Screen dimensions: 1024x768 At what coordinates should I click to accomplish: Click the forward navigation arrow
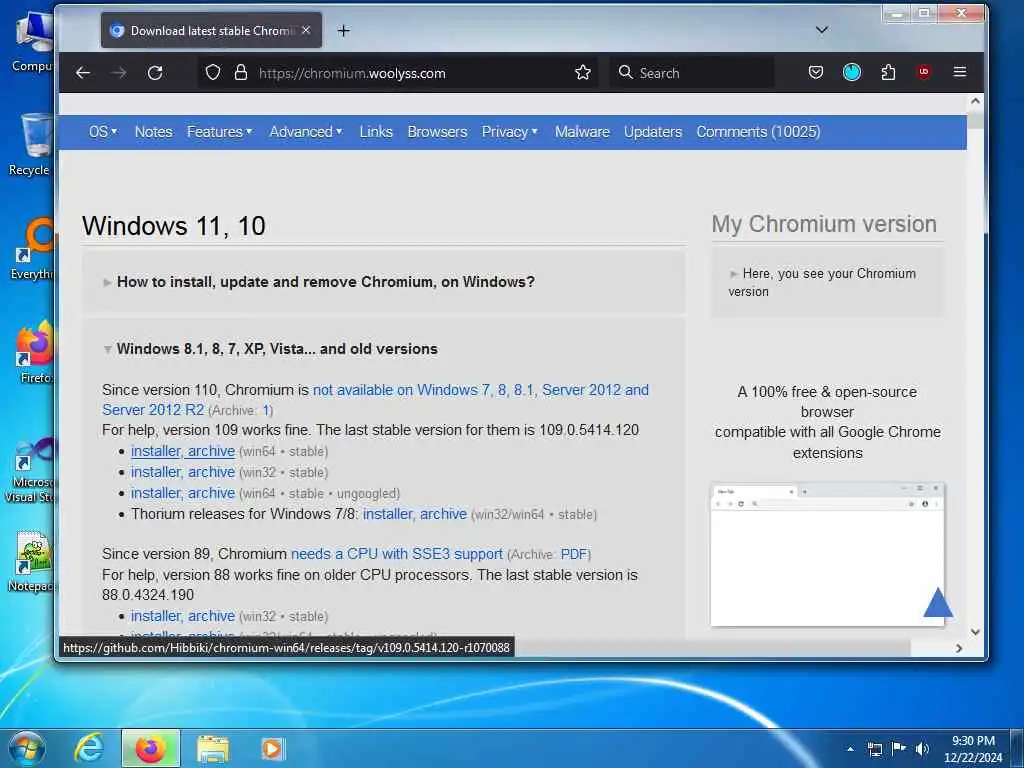coord(119,72)
